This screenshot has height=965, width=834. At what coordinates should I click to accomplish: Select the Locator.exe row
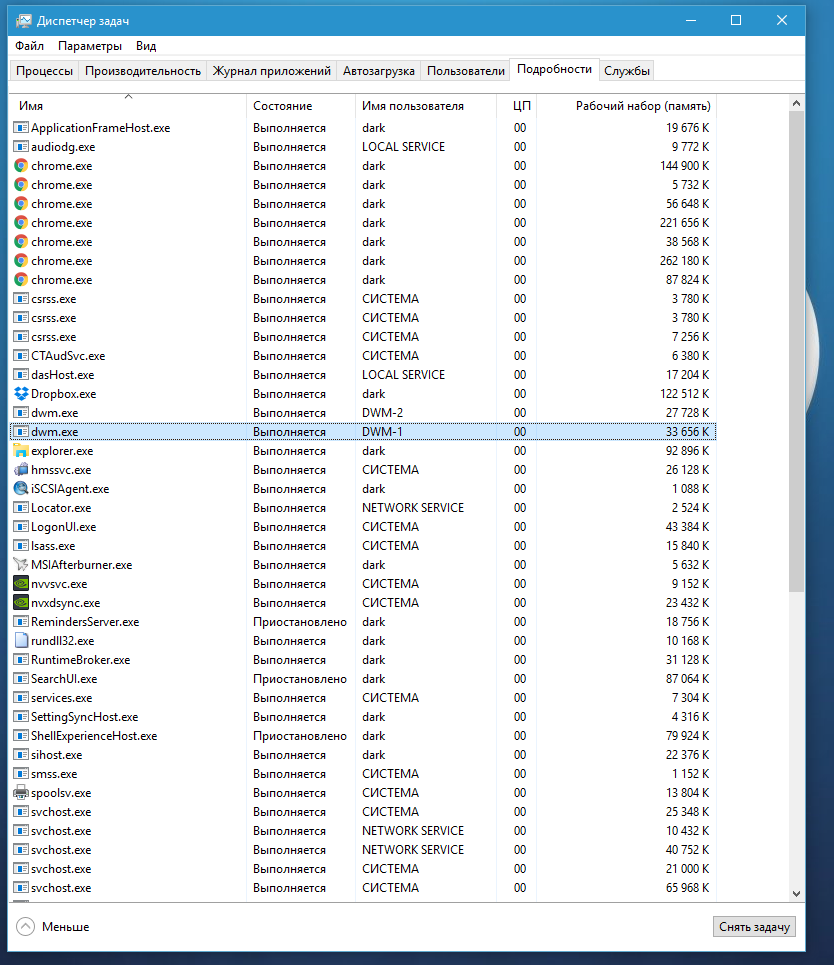point(363,508)
